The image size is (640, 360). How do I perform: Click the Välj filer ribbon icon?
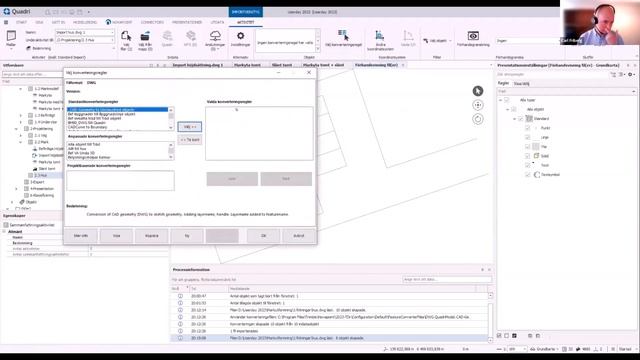(x=126, y=37)
